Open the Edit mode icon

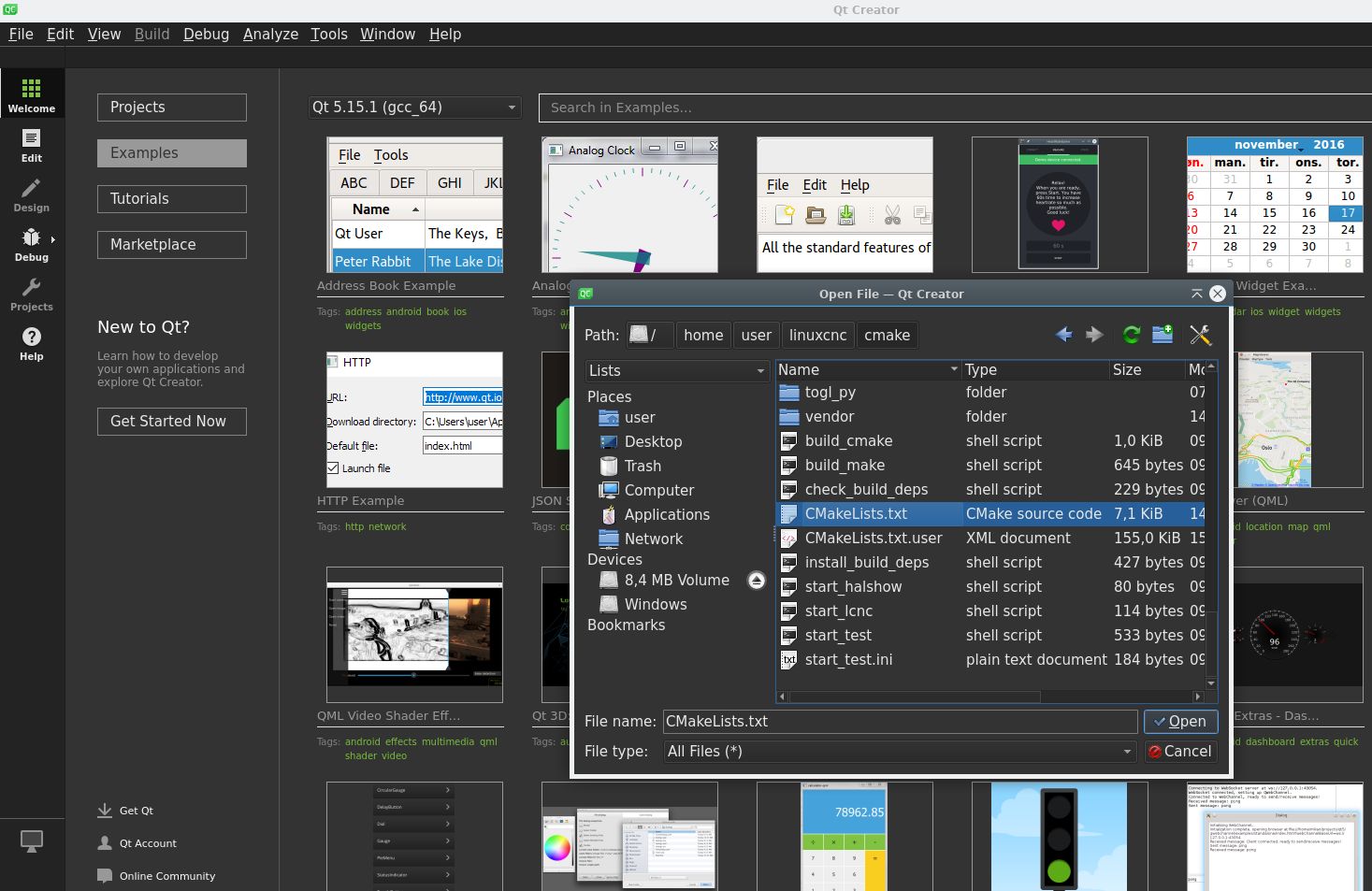[x=31, y=138]
